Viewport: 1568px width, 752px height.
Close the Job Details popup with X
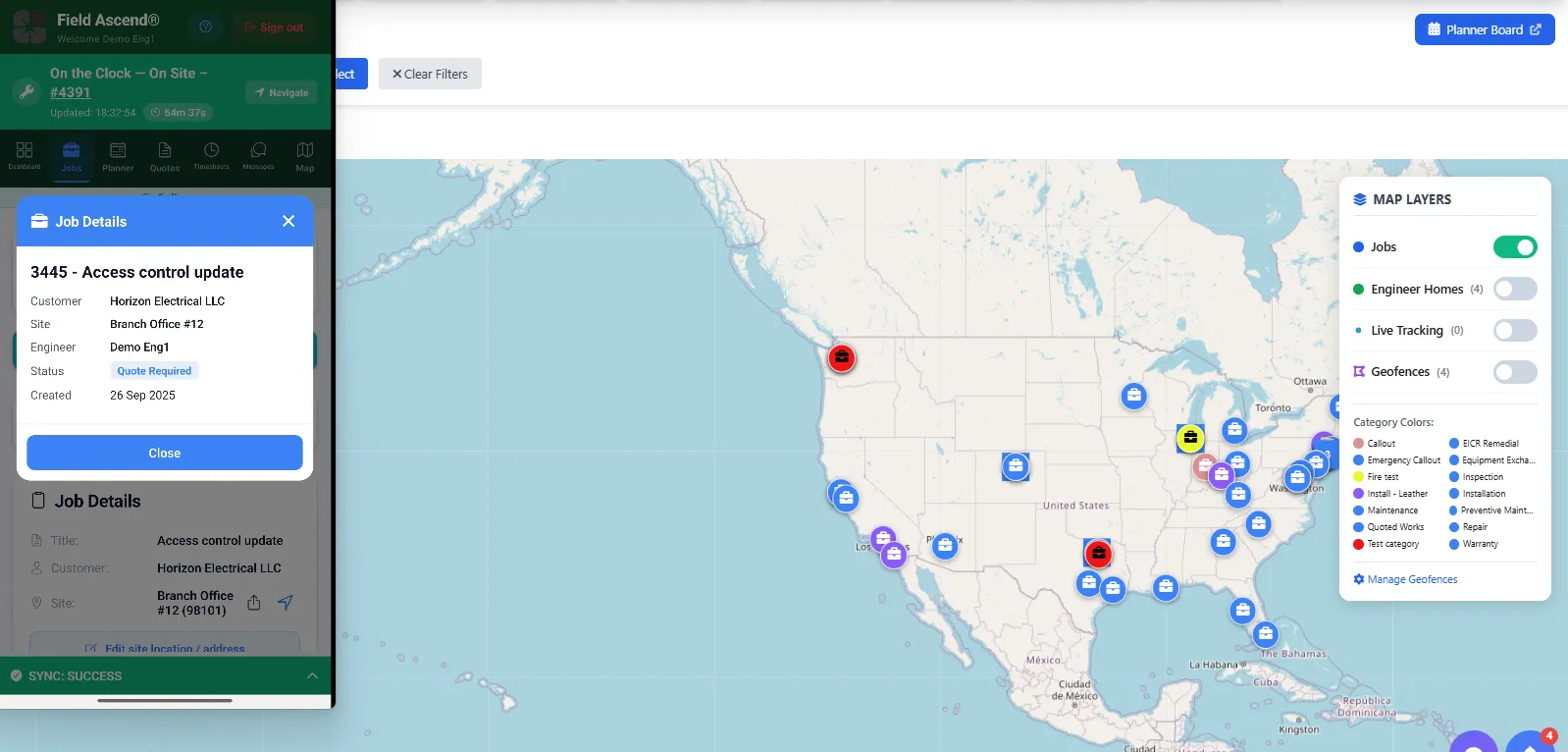pos(288,221)
